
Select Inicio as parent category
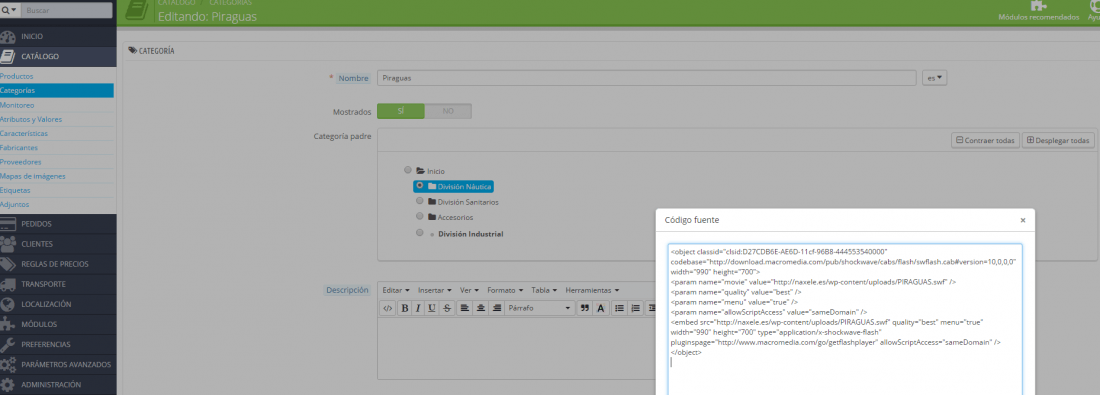tap(408, 170)
